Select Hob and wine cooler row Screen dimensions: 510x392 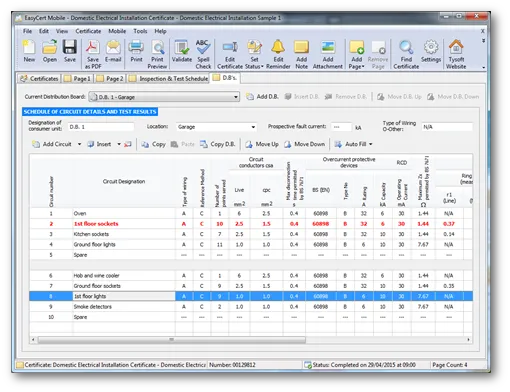(251, 276)
